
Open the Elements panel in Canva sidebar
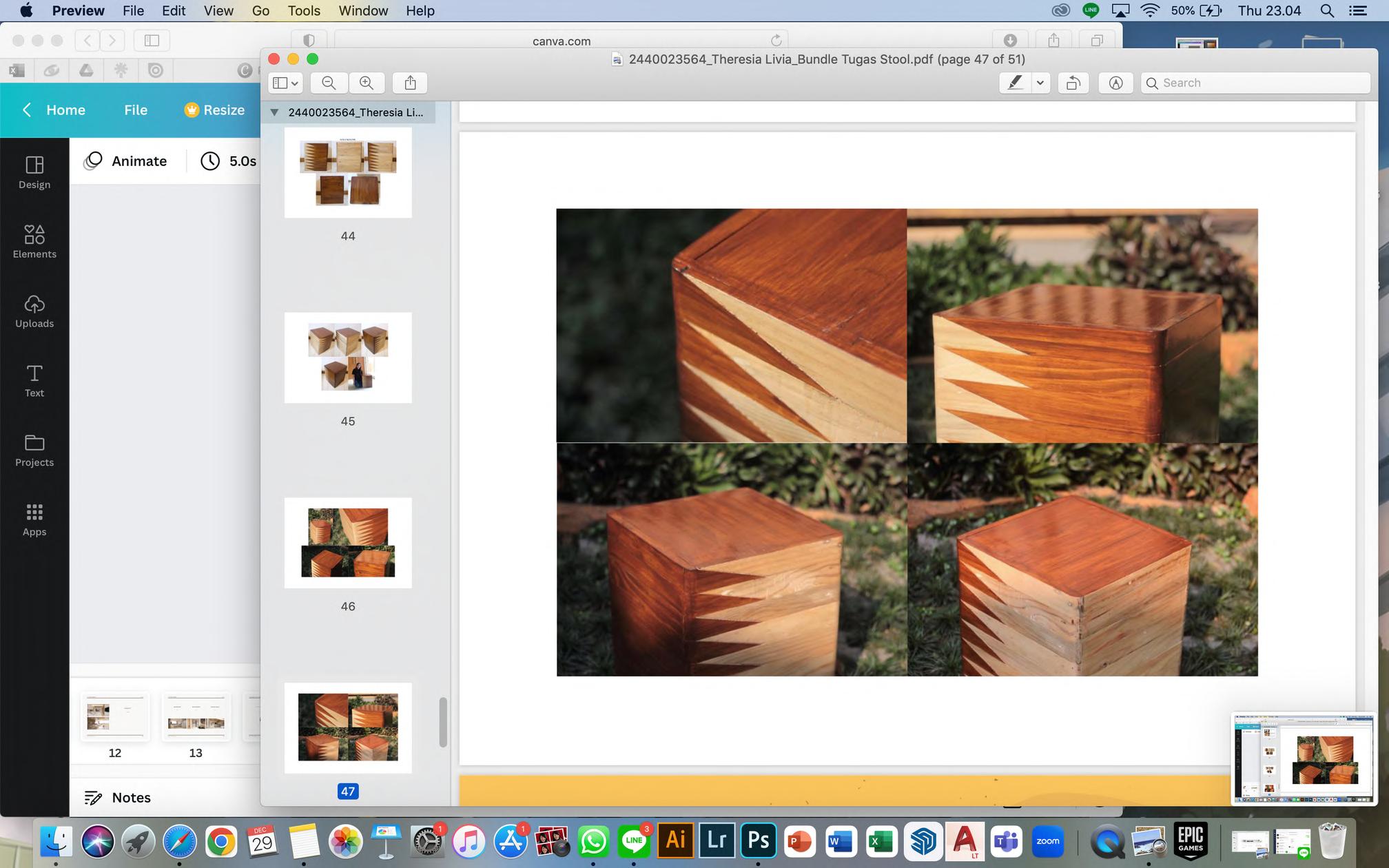pyautogui.click(x=34, y=242)
